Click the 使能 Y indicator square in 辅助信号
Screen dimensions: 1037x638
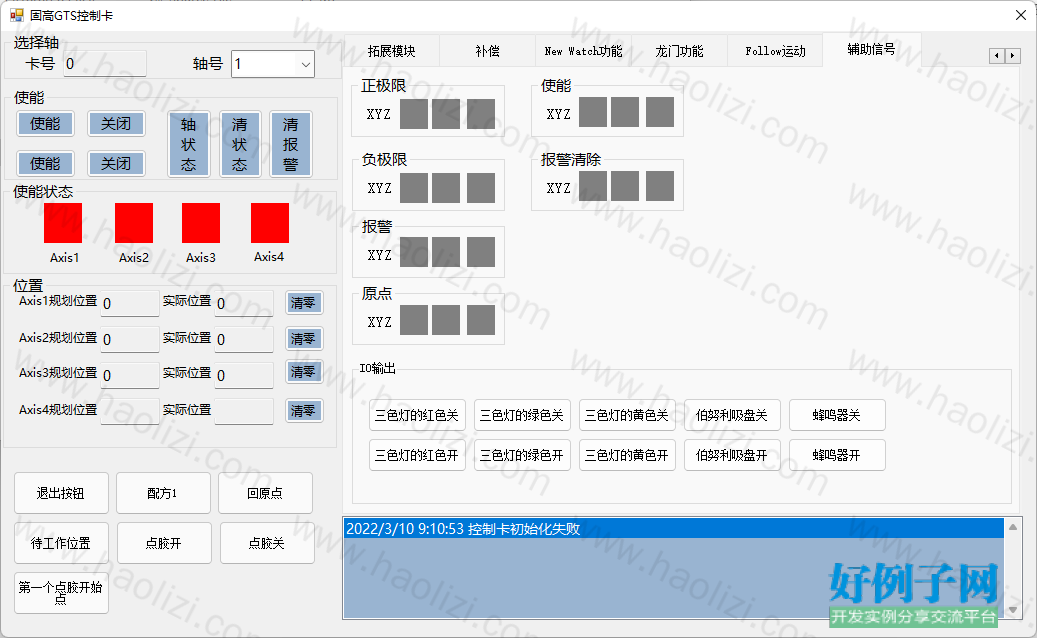tap(625, 112)
